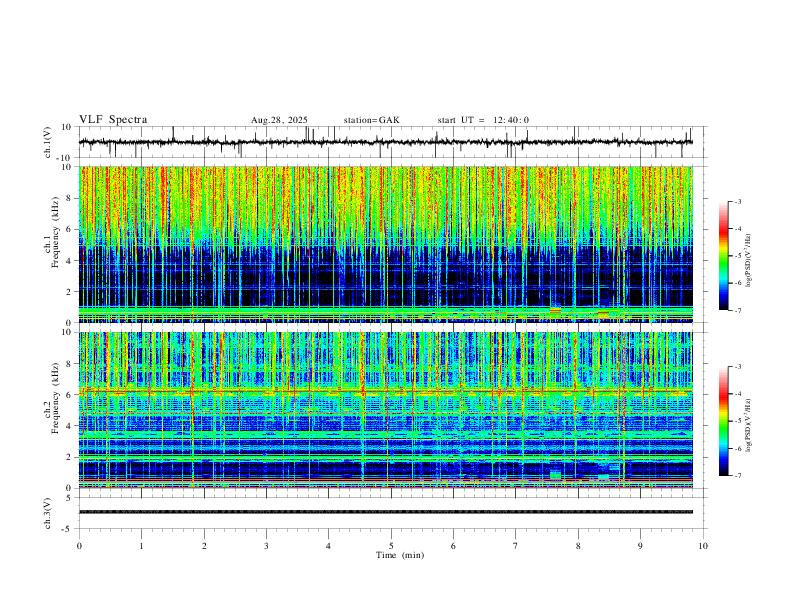This screenshot has height=612, width=792.
Task: Click the 'ch.3(V)' axis label
Action: pos(48,513)
